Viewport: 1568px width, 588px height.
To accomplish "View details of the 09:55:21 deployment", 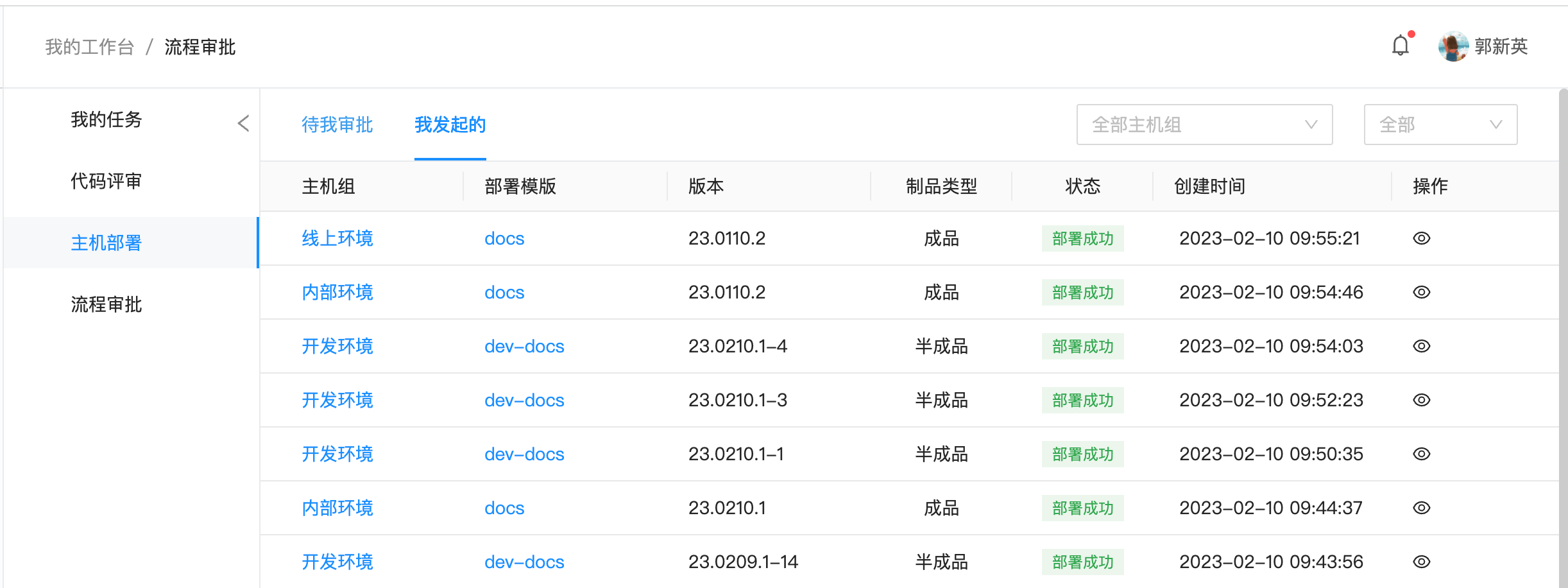I will click(x=1421, y=238).
